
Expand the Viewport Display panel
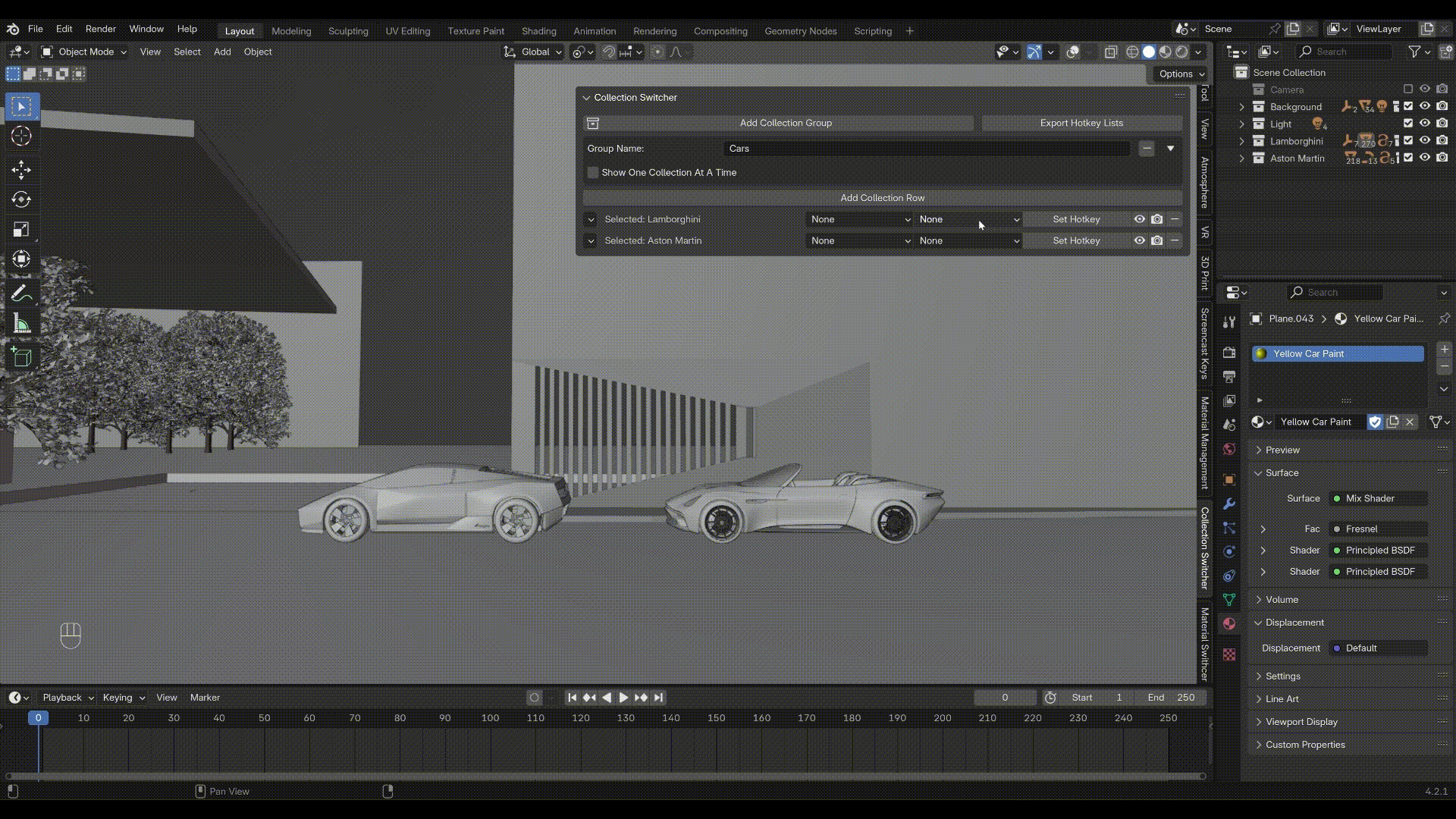coord(1301,722)
